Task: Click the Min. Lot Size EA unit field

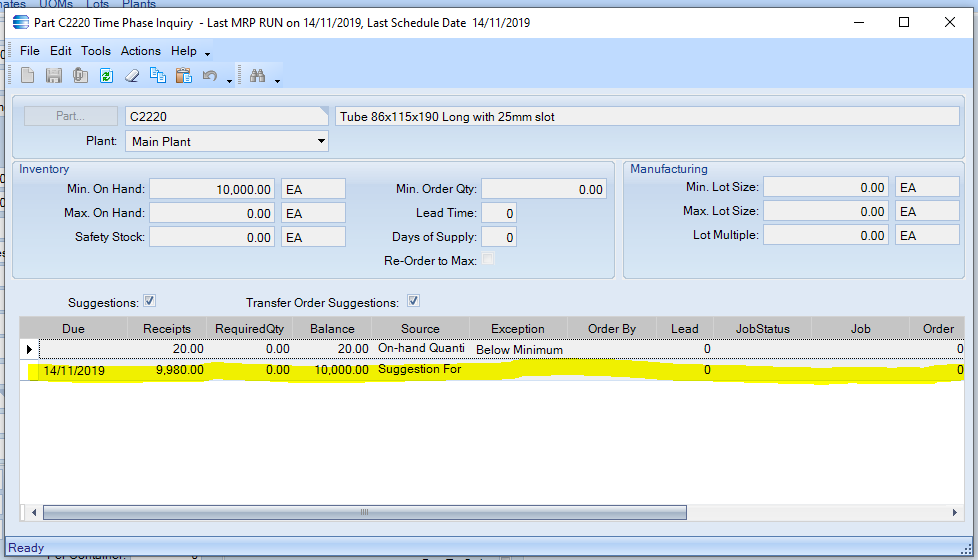Action: pyautogui.click(x=927, y=187)
